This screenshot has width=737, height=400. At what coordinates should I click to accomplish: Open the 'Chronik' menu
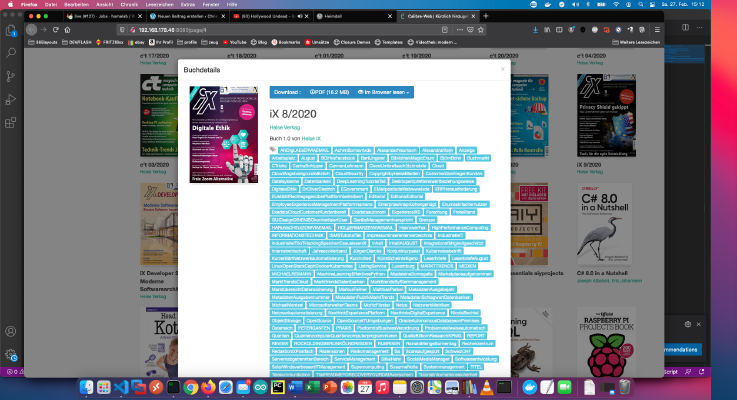(x=129, y=4)
